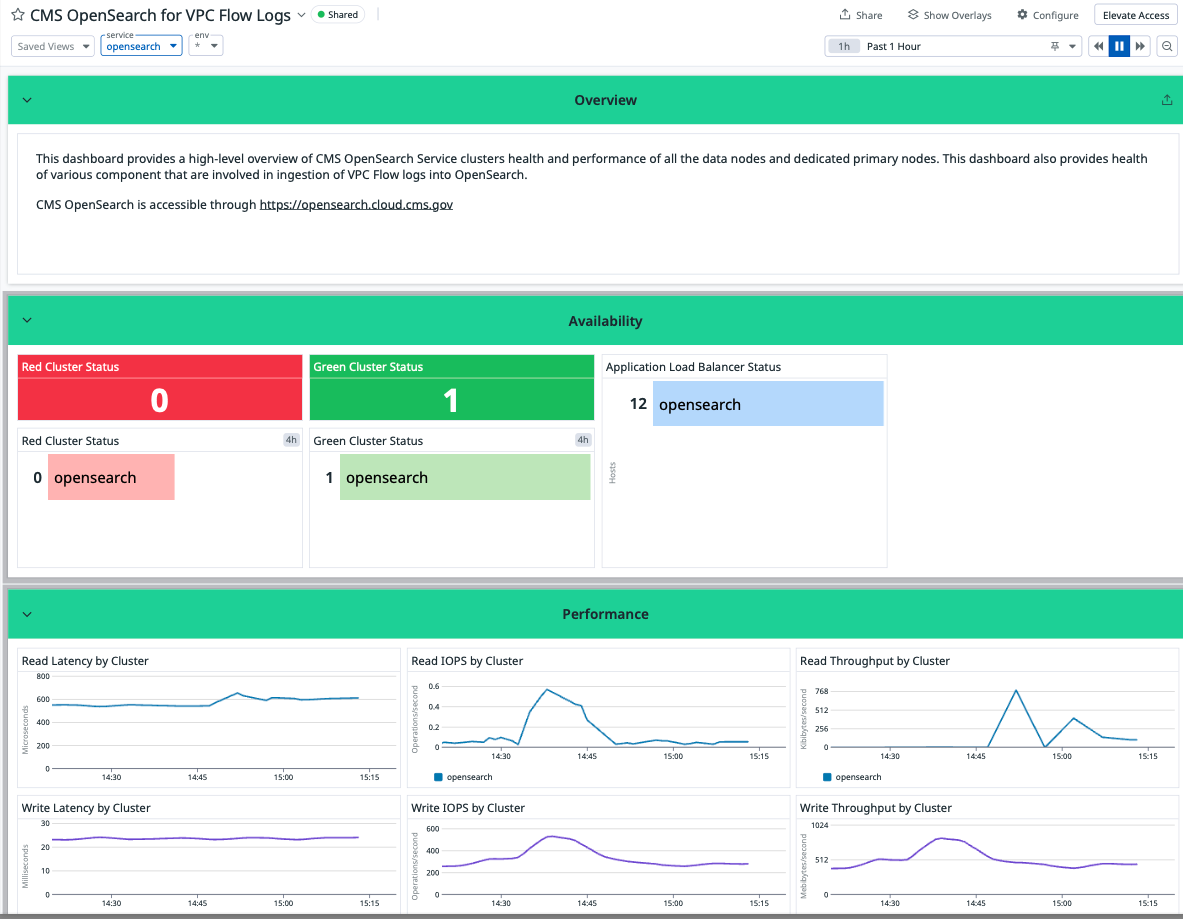Toggle opensearch legend in Read IOPS chart

click(x=463, y=777)
